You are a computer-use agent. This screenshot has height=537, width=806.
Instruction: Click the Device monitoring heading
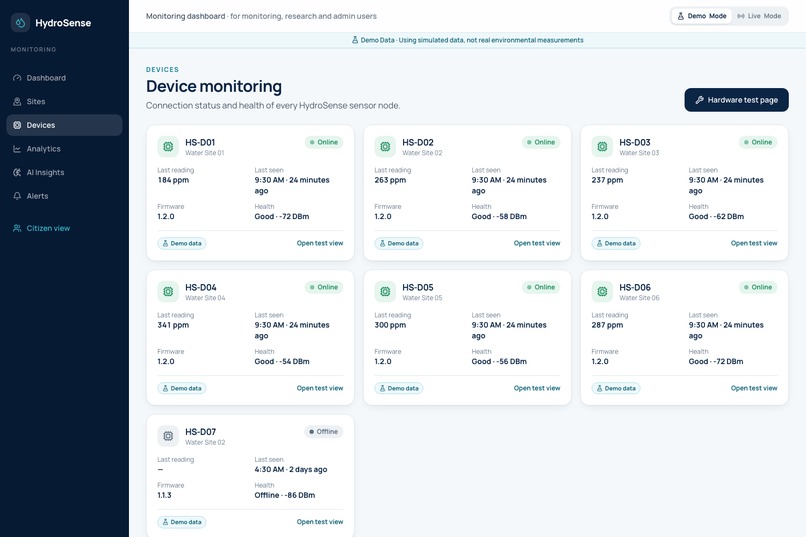(x=214, y=86)
